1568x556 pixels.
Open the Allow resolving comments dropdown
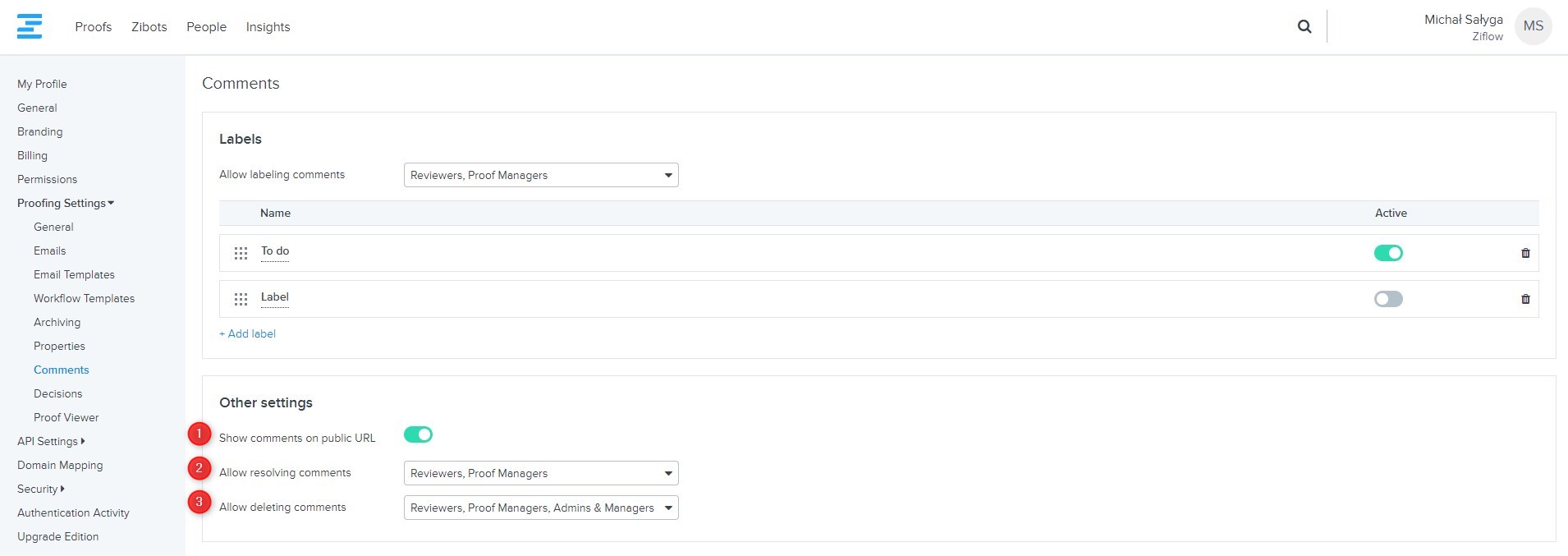(541, 473)
